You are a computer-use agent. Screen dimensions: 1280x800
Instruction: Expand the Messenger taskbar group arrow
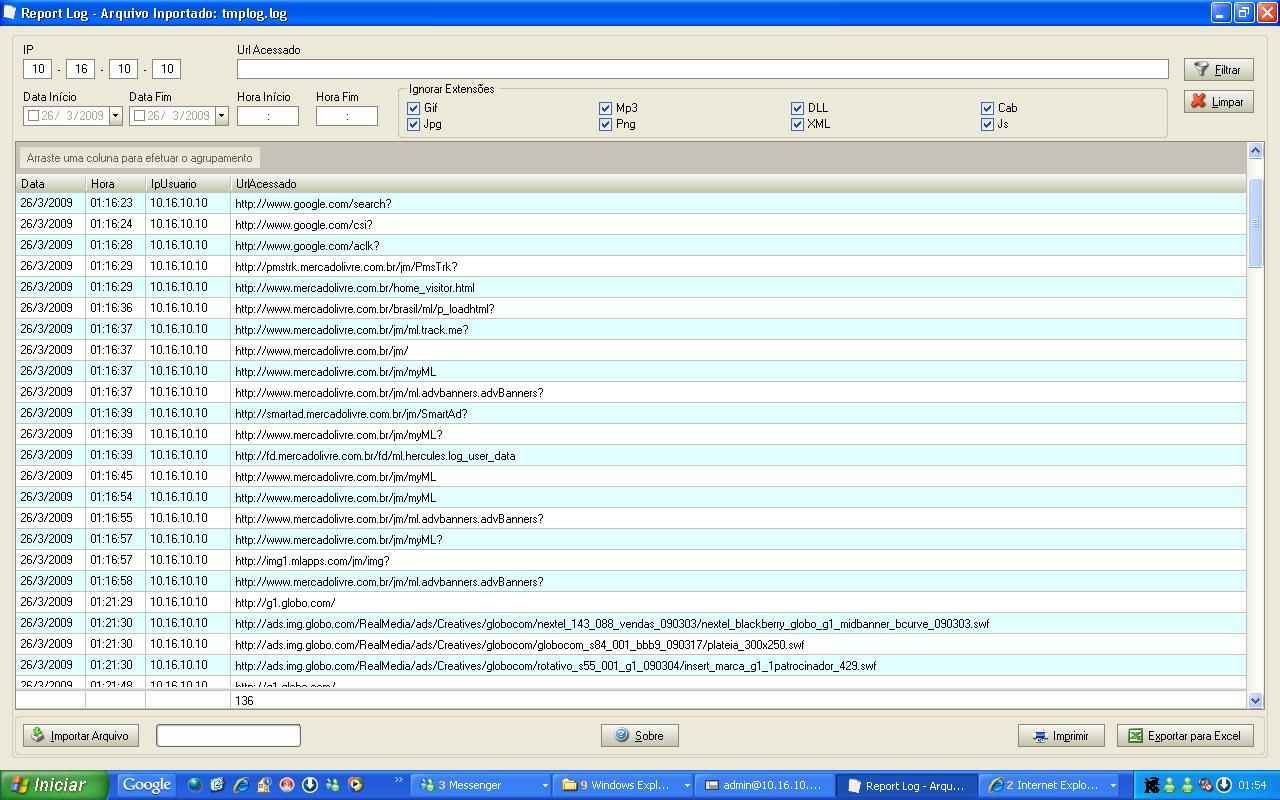coord(545,785)
